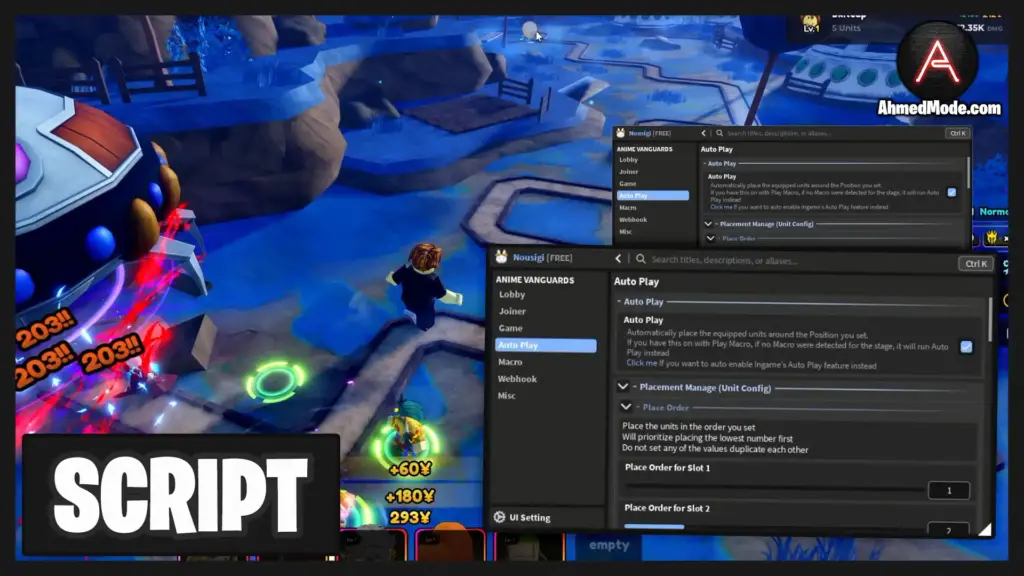Collapse the Place Order section chevron

click(x=626, y=407)
